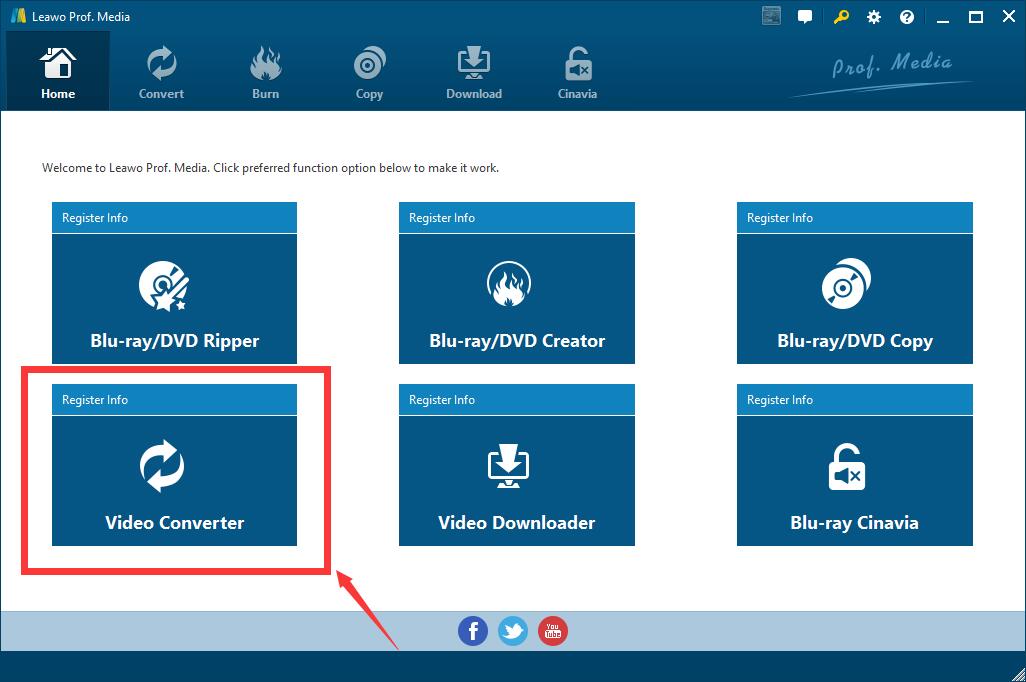The image size is (1026, 682).
Task: Open the Copy module tab
Action: point(369,73)
